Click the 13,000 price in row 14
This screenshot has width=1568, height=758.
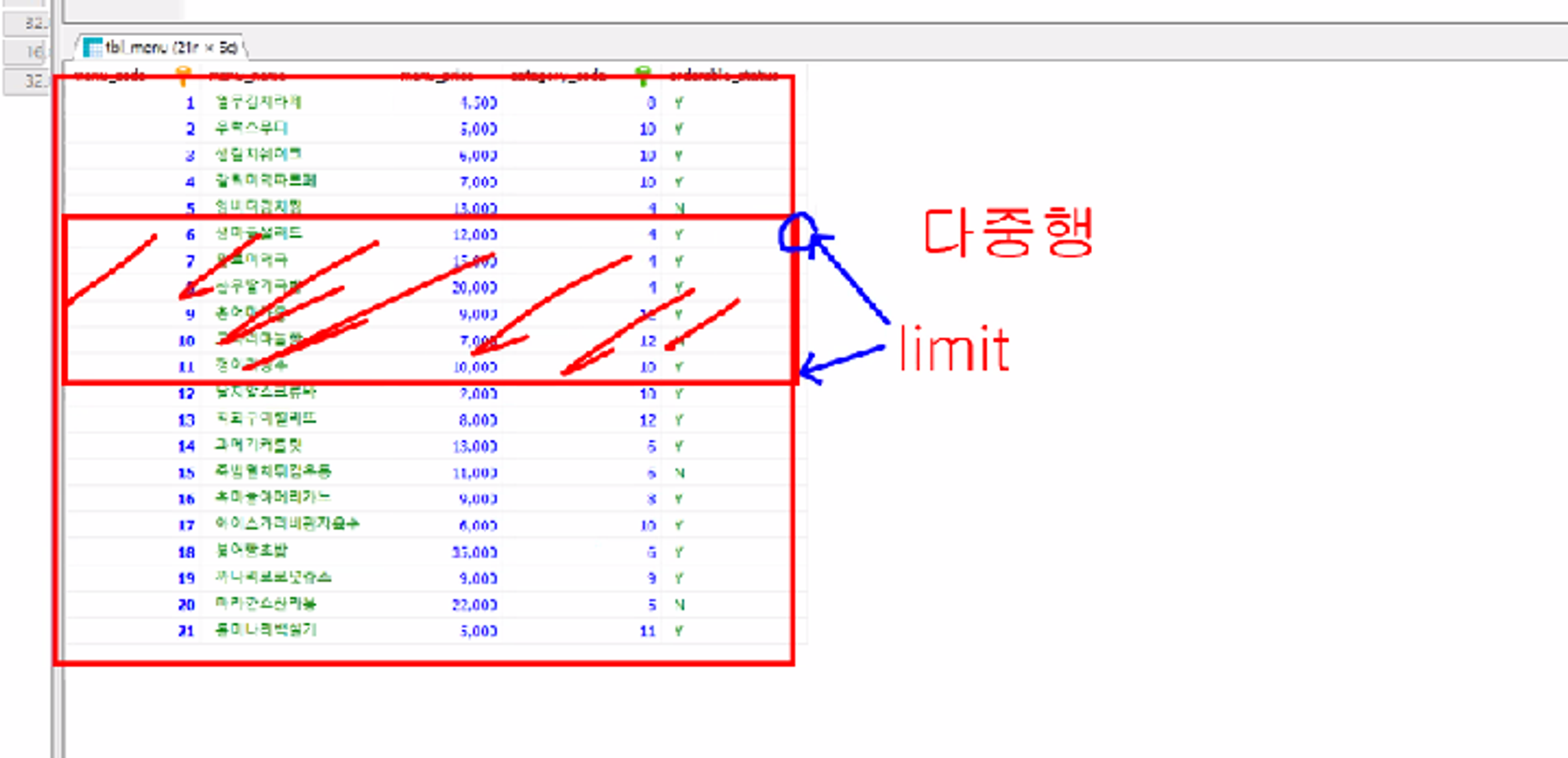tap(475, 446)
